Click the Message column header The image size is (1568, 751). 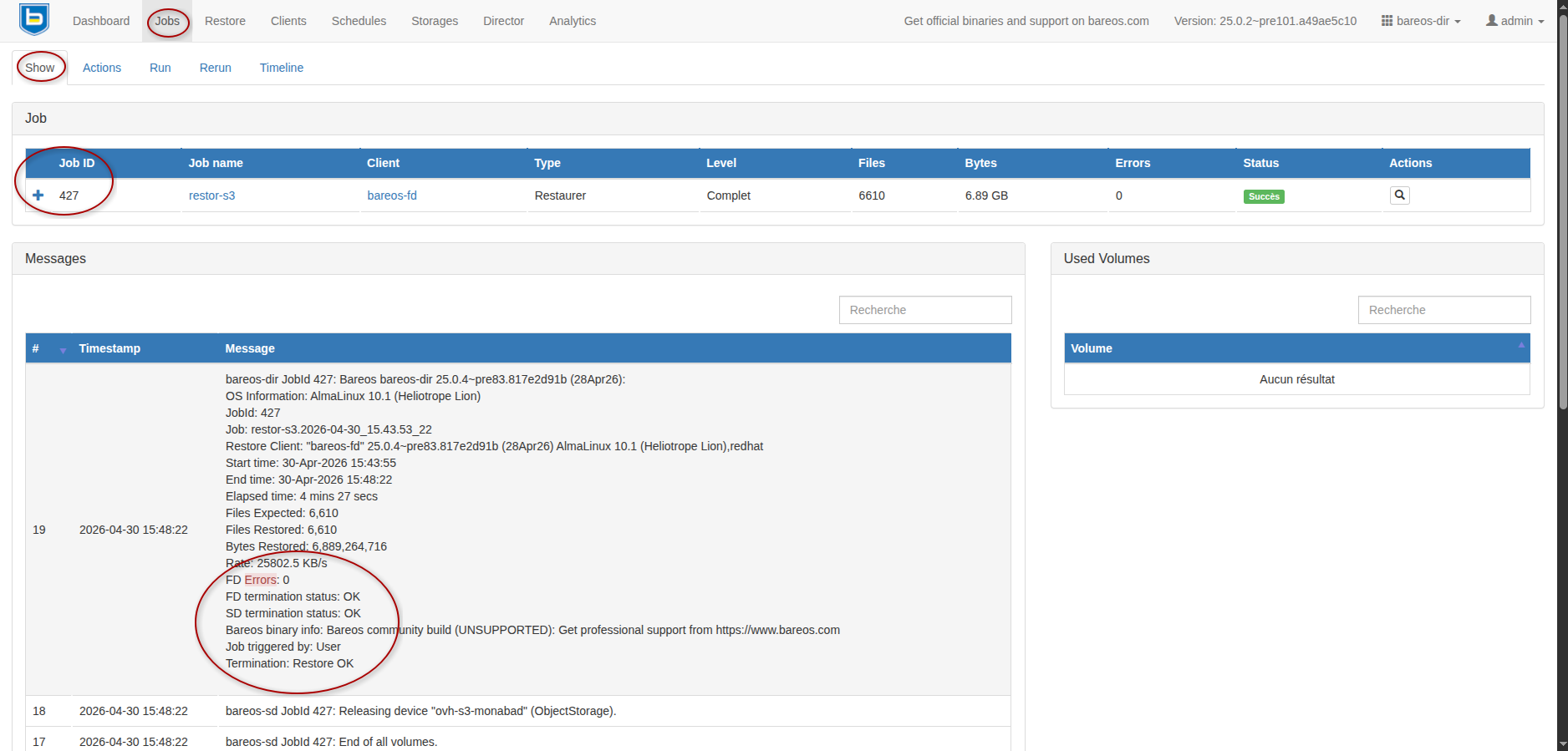[x=250, y=348]
